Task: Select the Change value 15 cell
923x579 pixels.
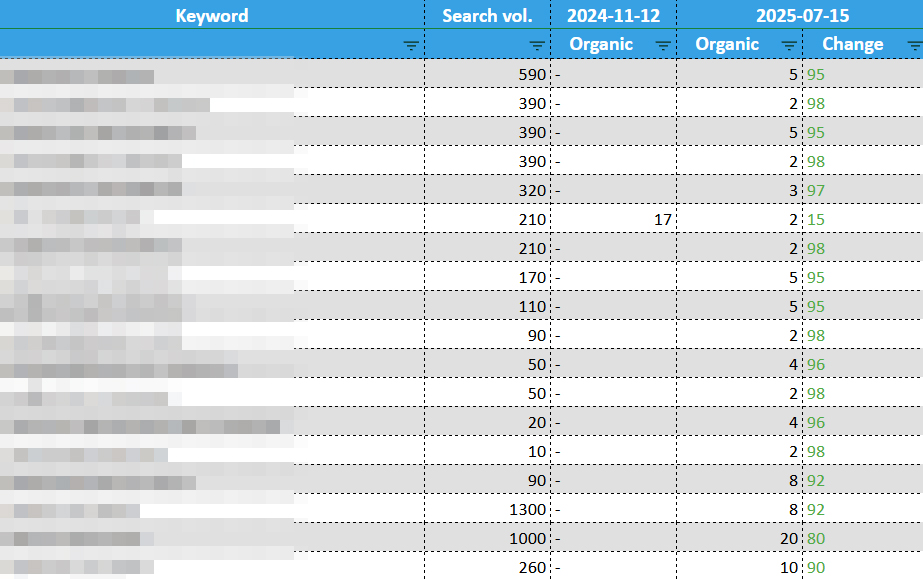Action: pos(862,219)
